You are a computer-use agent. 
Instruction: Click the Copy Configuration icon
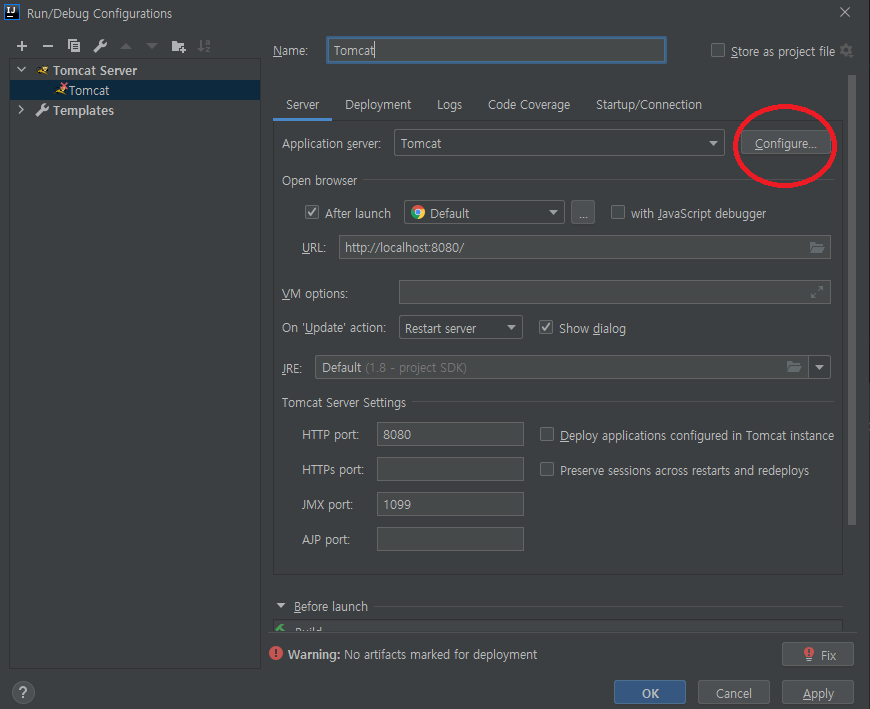(x=74, y=45)
